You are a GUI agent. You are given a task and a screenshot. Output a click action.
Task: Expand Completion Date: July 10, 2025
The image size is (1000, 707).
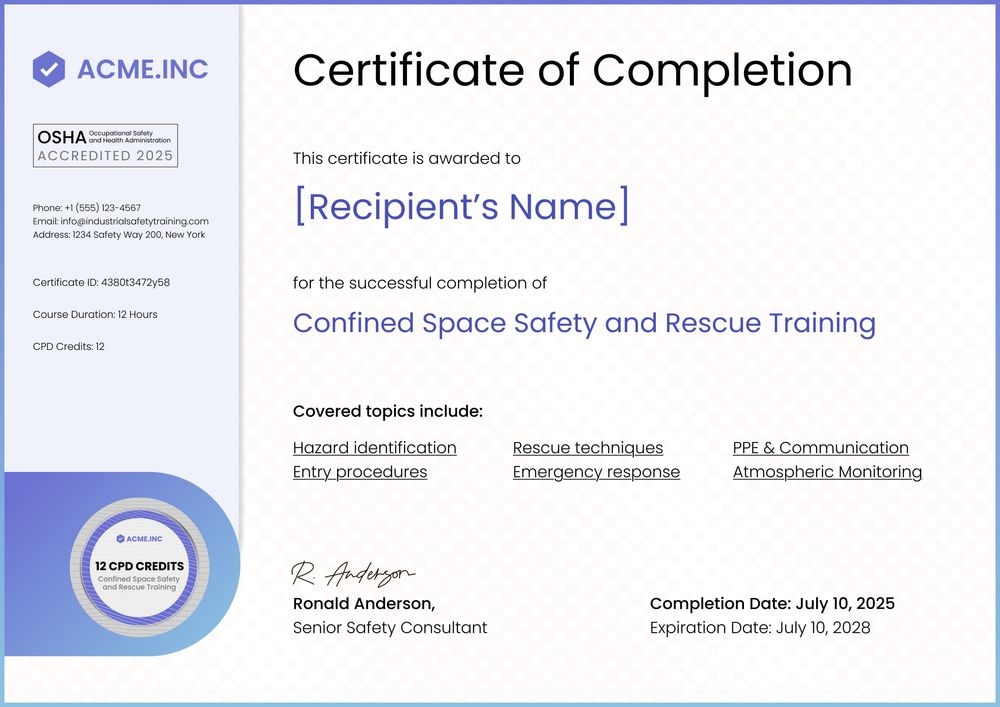point(772,603)
